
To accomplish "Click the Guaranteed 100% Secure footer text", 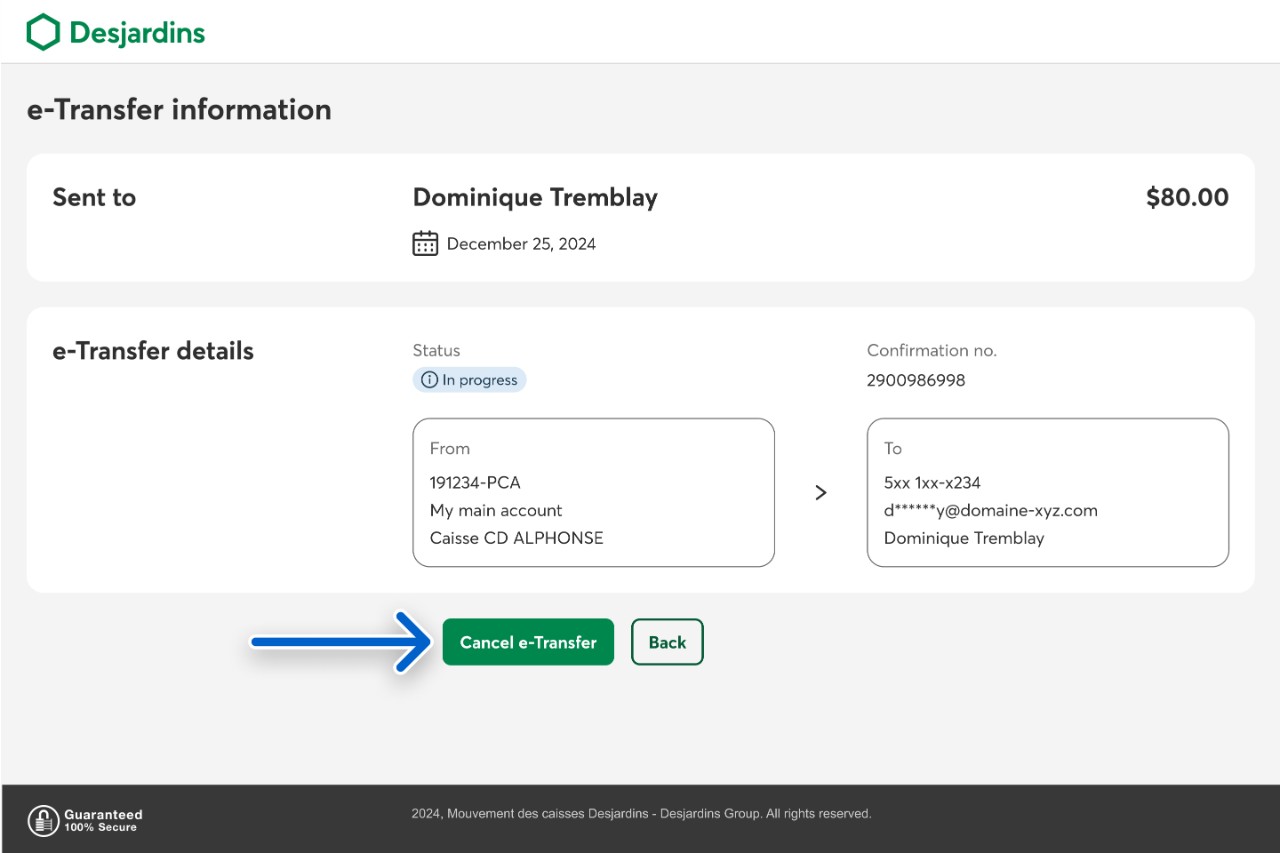I will click(x=103, y=821).
